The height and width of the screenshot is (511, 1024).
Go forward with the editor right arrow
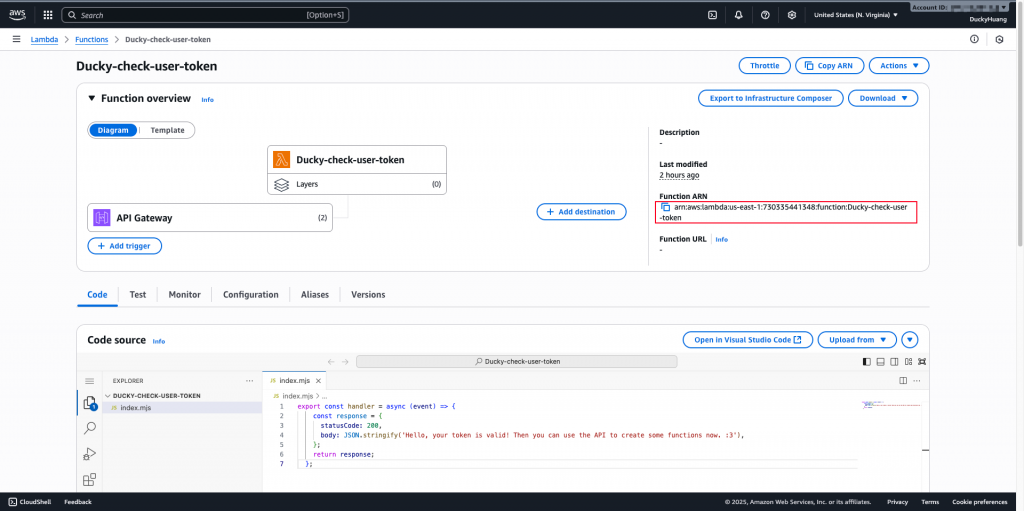[x=345, y=361]
